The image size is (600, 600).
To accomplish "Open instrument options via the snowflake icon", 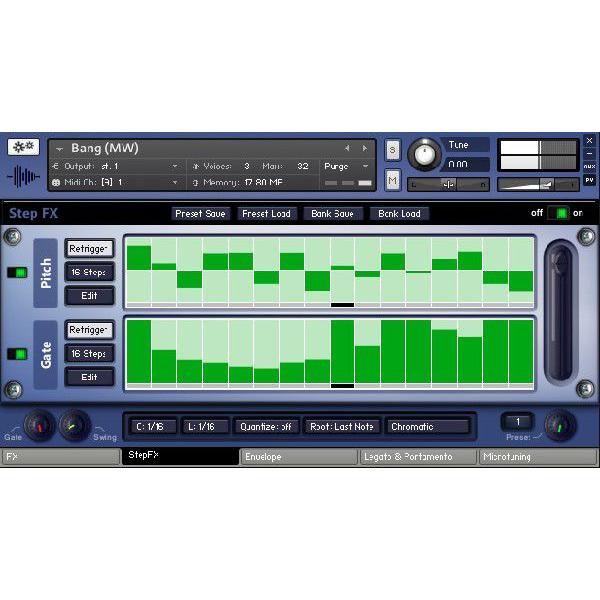I will [x=23, y=147].
